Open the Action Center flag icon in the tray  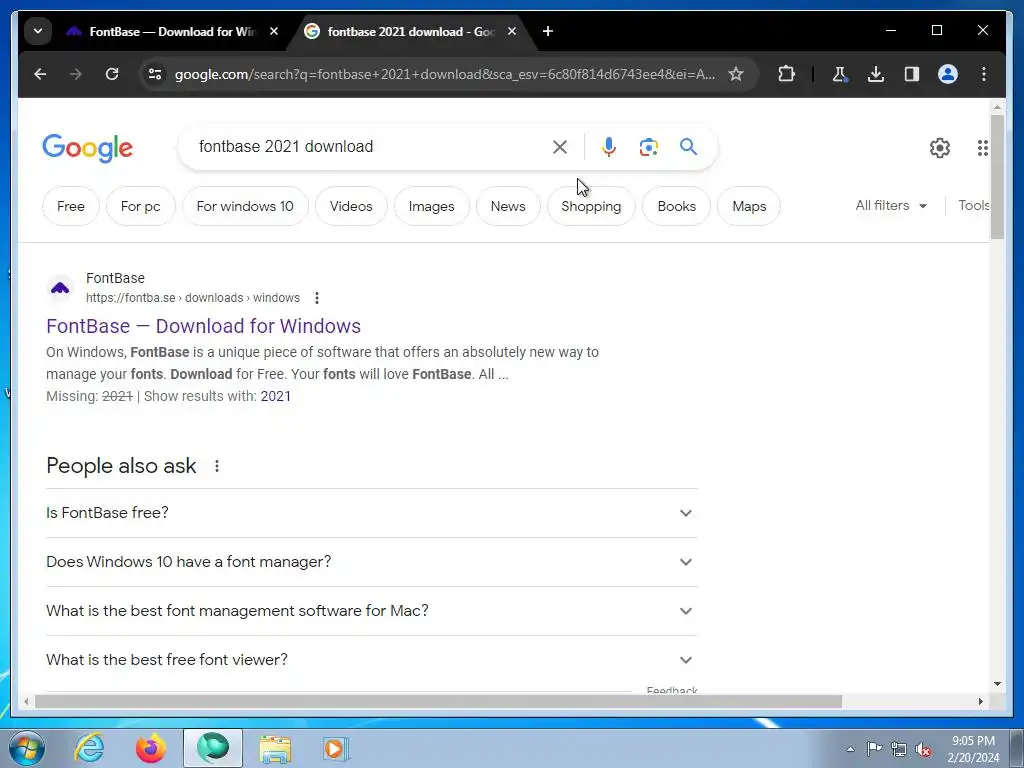click(874, 749)
